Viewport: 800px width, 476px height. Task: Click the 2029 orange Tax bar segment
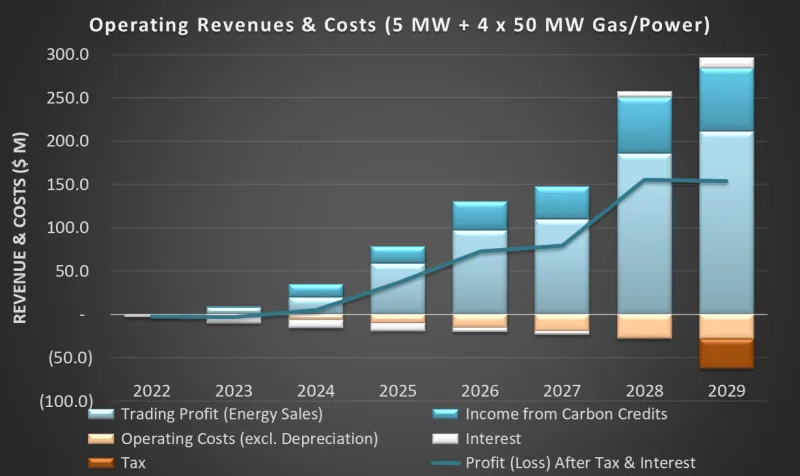(x=727, y=354)
